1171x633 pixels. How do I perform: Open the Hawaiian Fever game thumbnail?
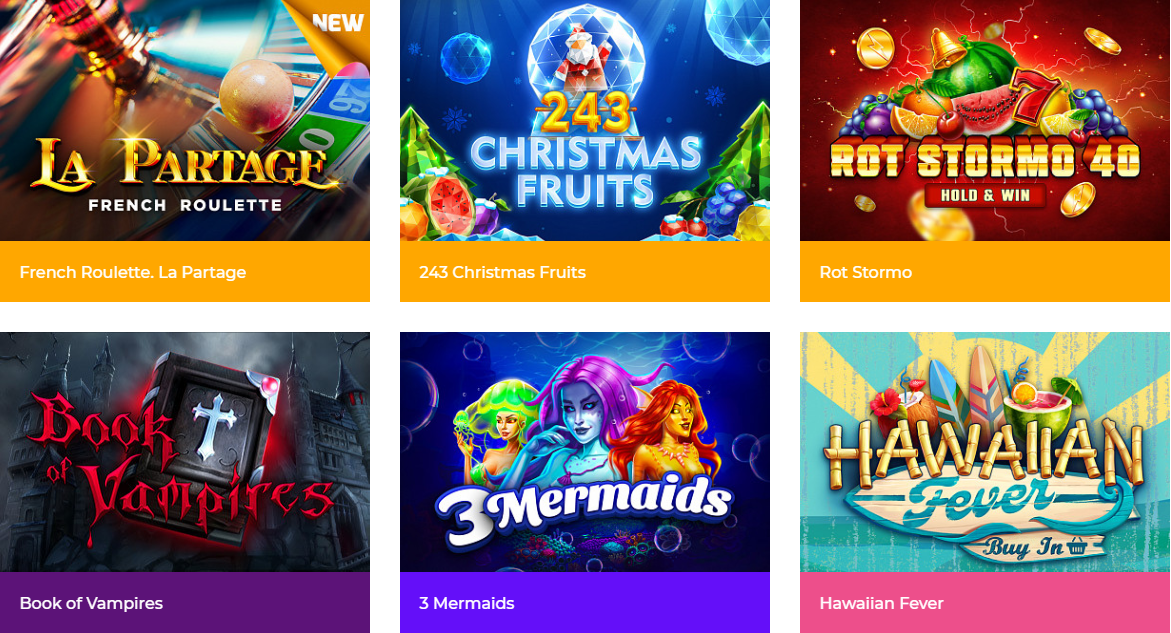[x=984, y=452]
